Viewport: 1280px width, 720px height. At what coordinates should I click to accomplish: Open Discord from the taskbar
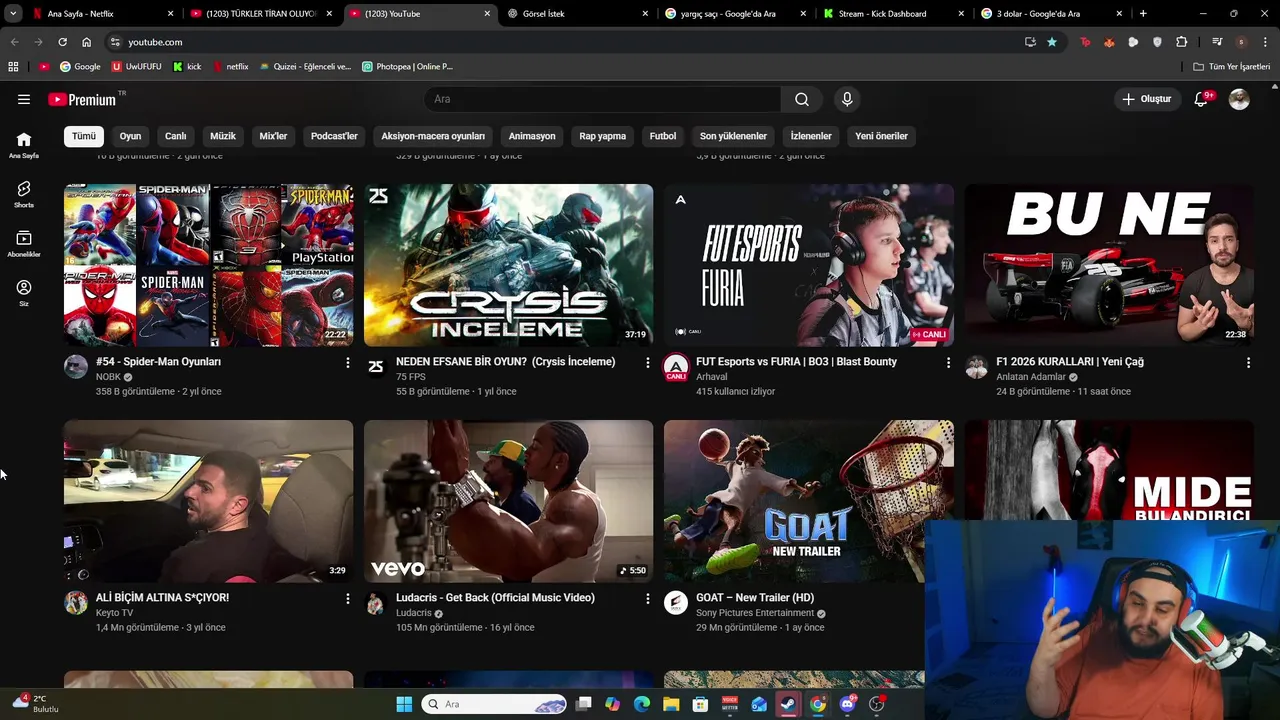848,704
